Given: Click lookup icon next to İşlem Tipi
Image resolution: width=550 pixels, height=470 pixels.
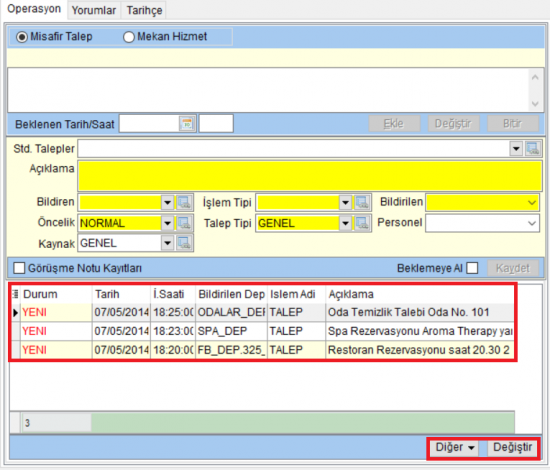Looking at the screenshot, I should tap(362, 202).
